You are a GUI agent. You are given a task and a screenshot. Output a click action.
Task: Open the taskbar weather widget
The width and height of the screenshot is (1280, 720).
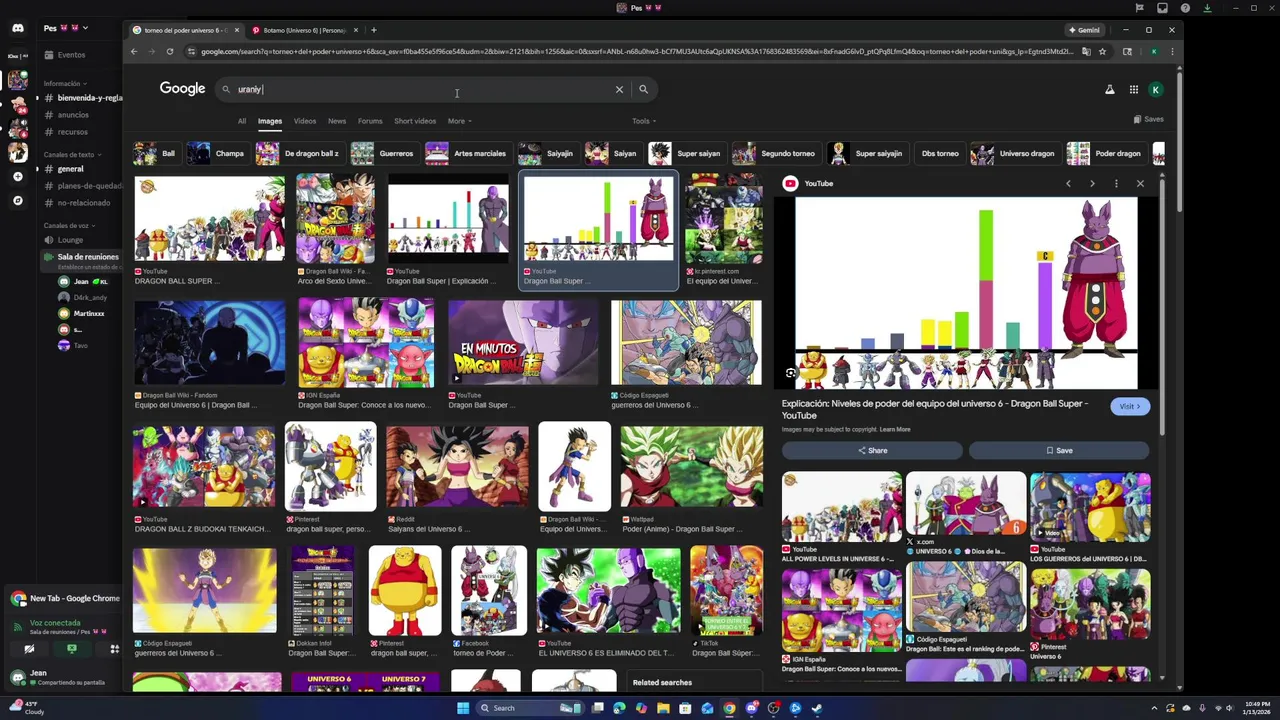[25, 708]
